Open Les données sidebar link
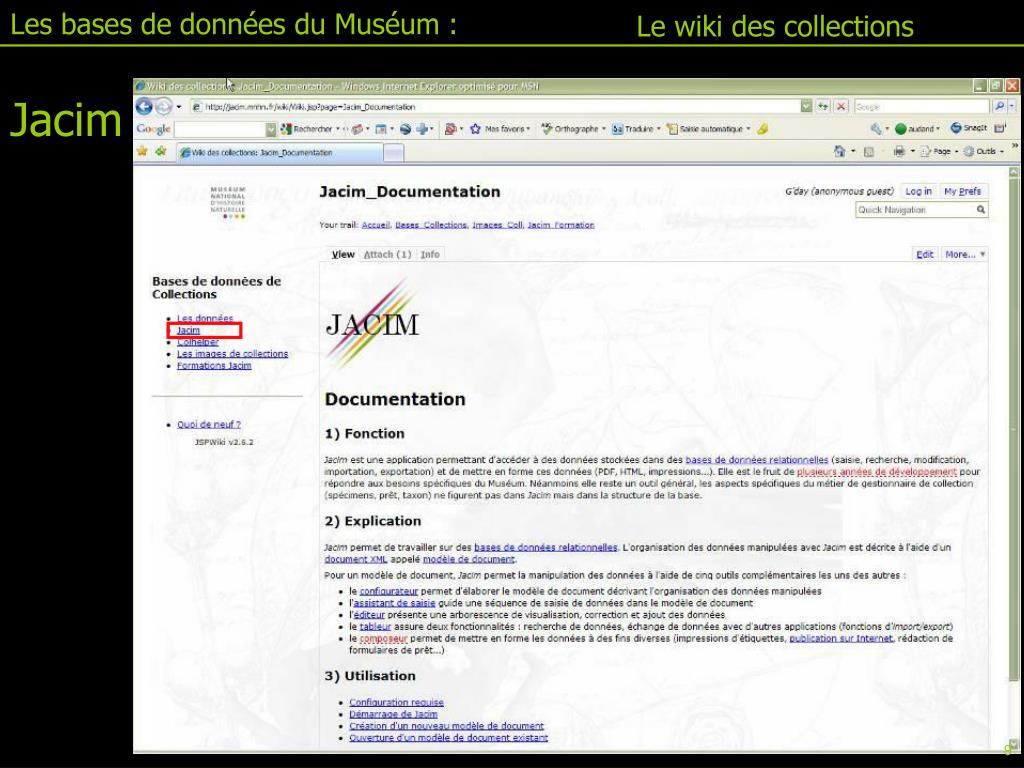This screenshot has width=1024, height=768. tap(205, 318)
